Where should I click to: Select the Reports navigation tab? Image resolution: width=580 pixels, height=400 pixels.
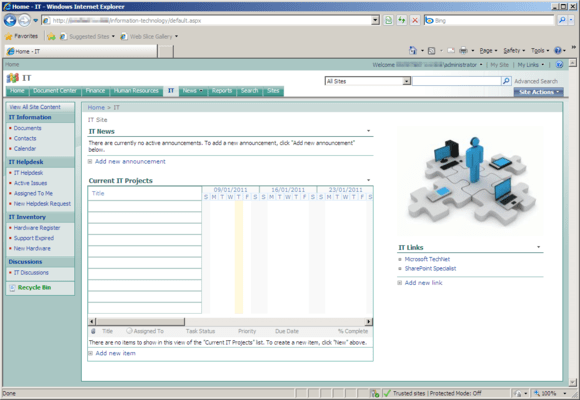coord(222,91)
